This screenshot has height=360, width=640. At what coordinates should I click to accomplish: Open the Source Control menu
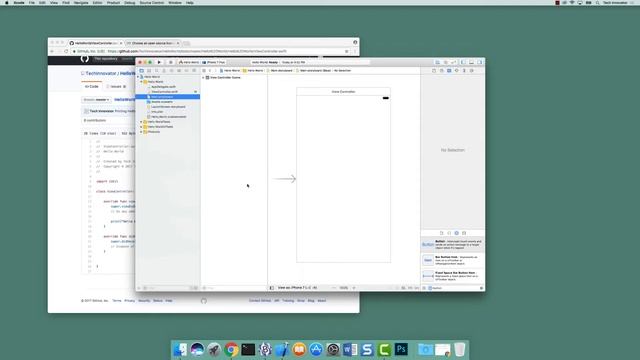152,2
